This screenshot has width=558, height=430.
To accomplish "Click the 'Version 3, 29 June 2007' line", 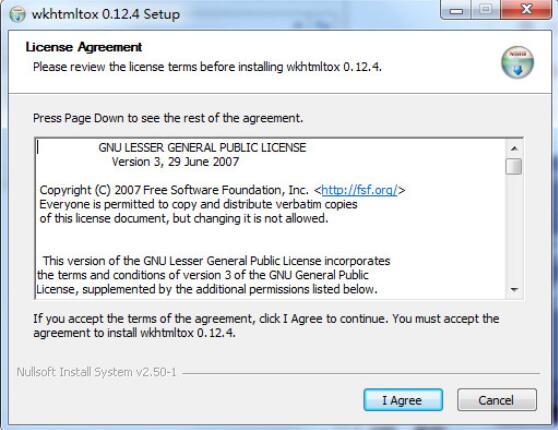I will click(175, 162).
